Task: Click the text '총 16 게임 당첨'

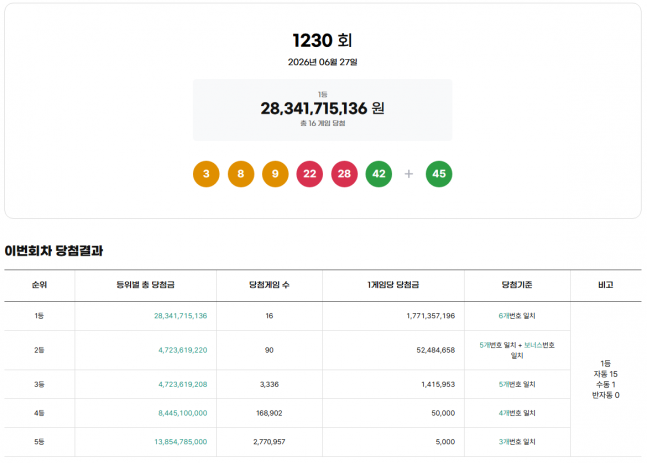Action: [322, 123]
